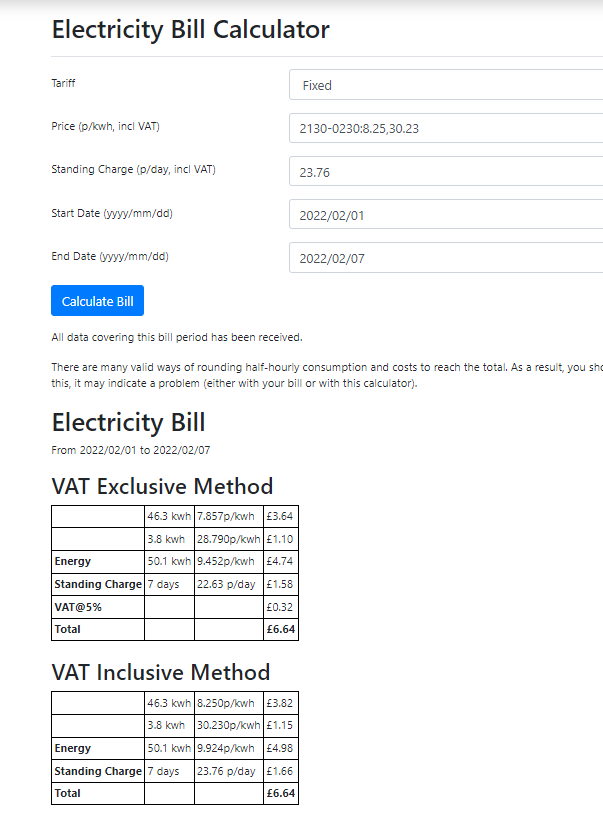
Task: Click the VAT Exclusive Method heading
Action: point(162,486)
